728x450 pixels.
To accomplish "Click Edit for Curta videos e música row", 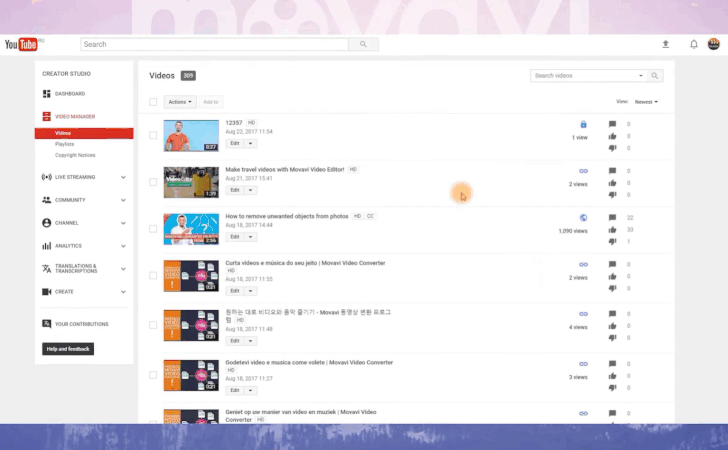I will pyautogui.click(x=235, y=291).
